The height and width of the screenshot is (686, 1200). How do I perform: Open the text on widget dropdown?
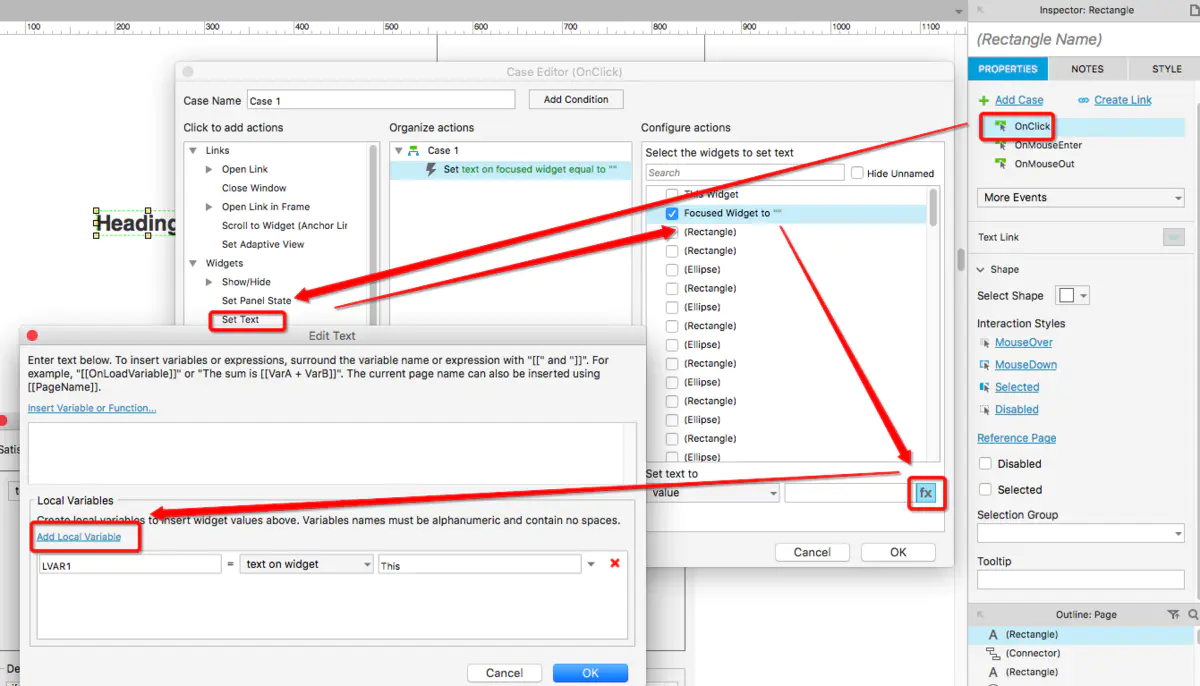(306, 564)
